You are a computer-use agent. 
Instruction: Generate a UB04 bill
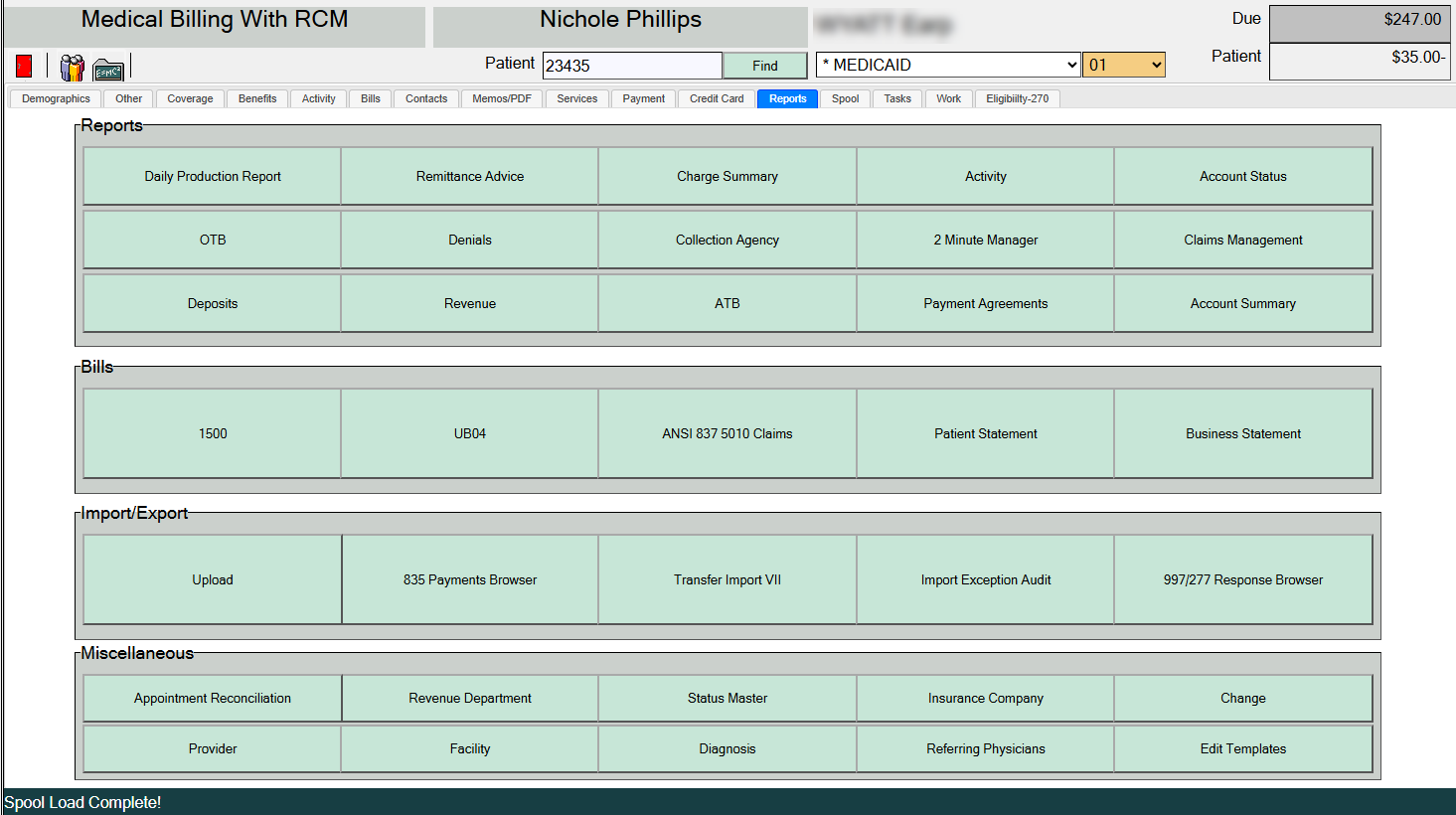point(469,433)
